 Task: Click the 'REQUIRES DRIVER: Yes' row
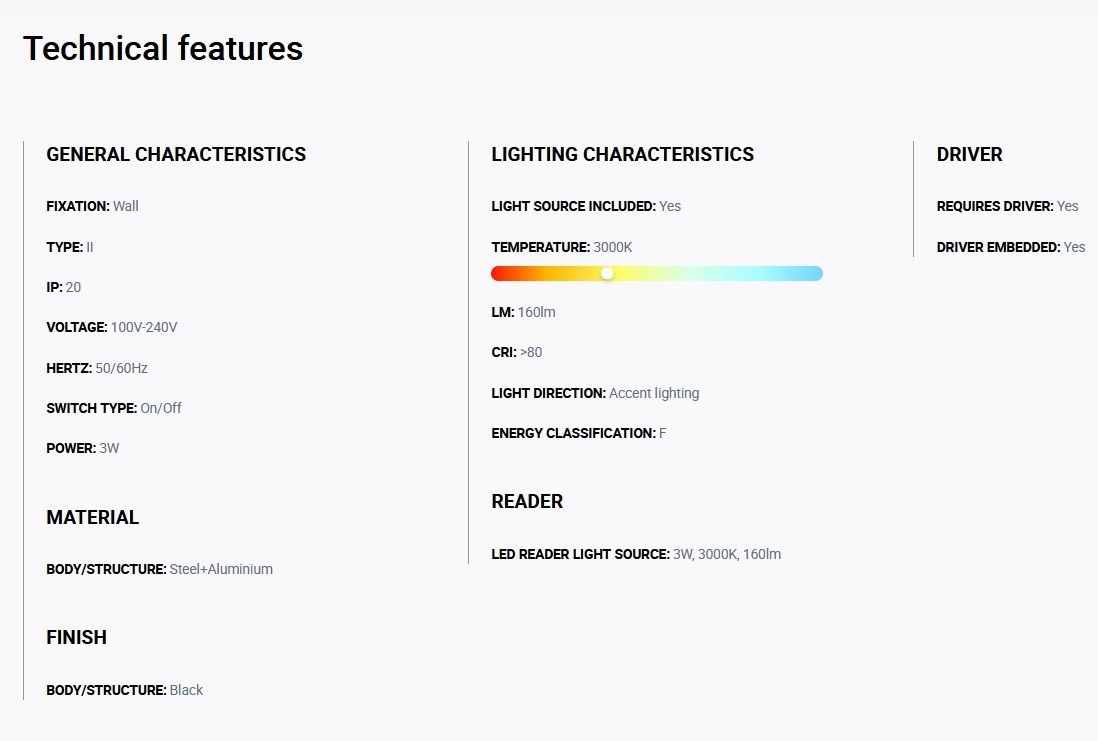pyautogui.click(x=1008, y=206)
